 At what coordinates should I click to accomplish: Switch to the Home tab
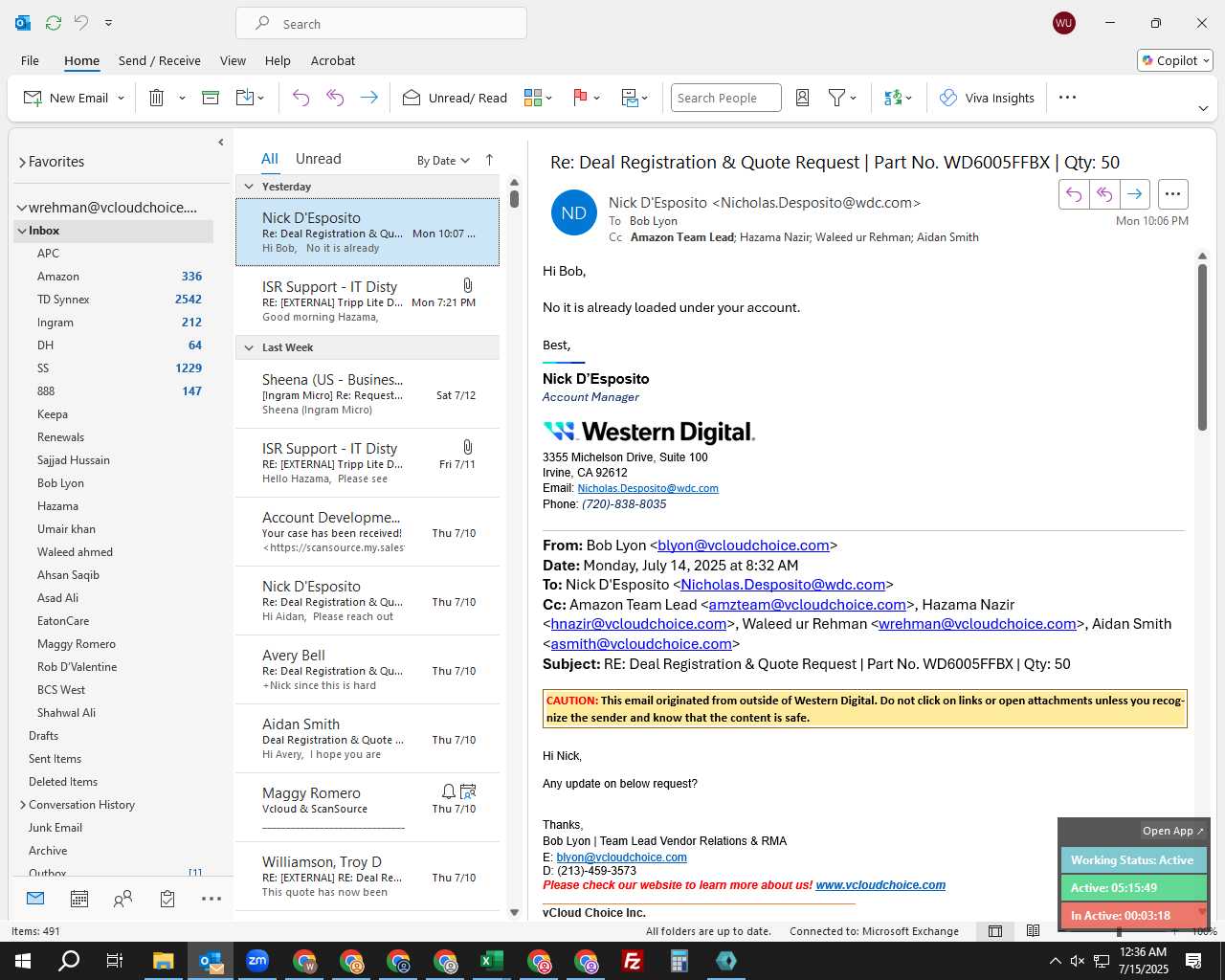[x=81, y=60]
